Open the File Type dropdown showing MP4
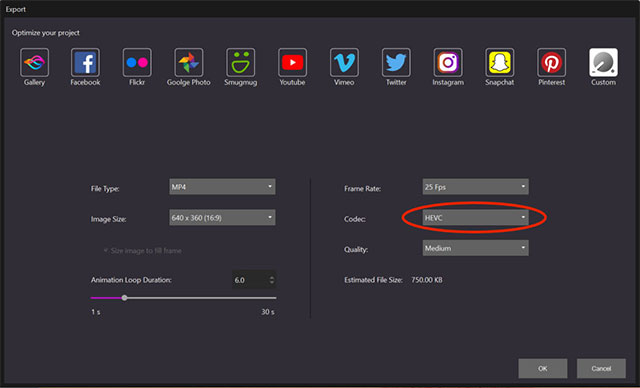Viewport: 640px width, 388px height. pos(222,187)
